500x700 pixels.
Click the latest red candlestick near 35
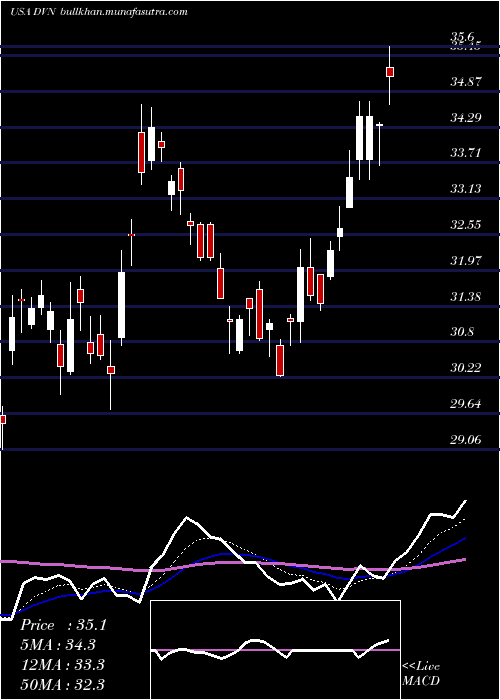point(390,72)
